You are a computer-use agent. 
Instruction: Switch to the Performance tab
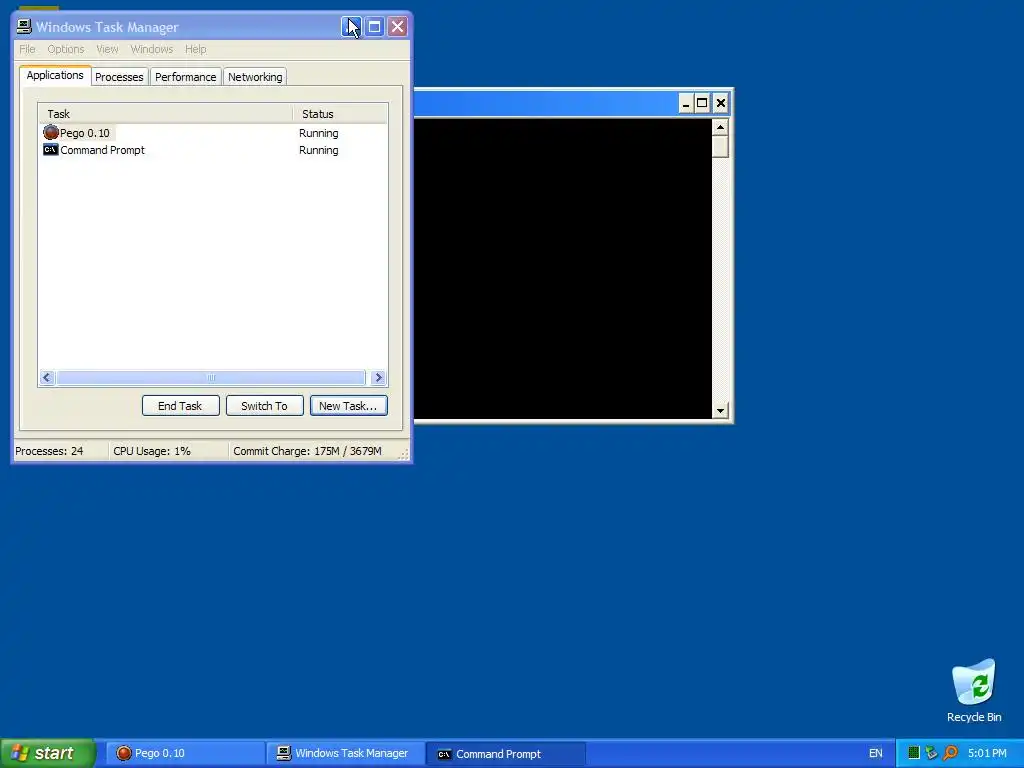pos(185,77)
